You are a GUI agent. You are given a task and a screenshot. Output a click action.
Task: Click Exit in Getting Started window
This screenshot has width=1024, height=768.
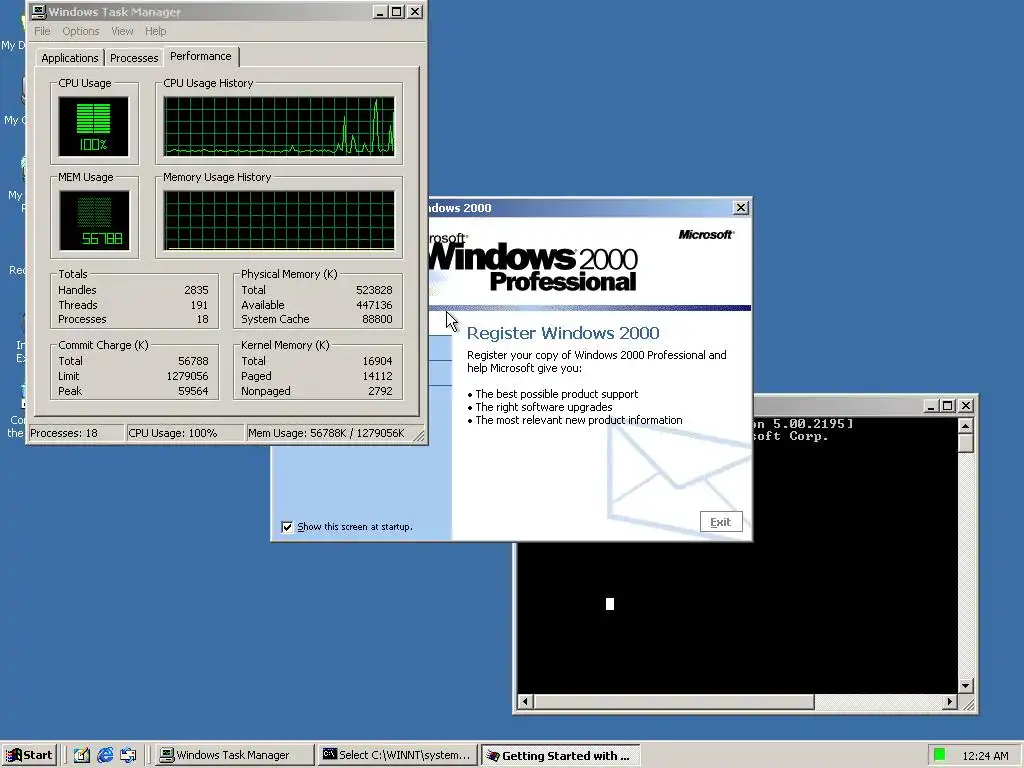(721, 522)
